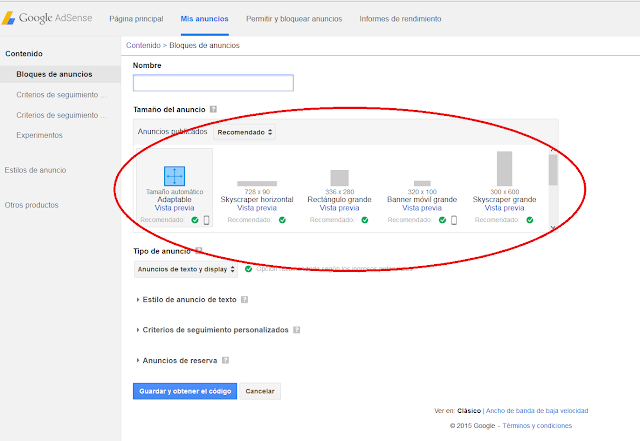640x441 pixels.
Task: Select the Adaptable auto-size ad icon
Action: point(174,176)
